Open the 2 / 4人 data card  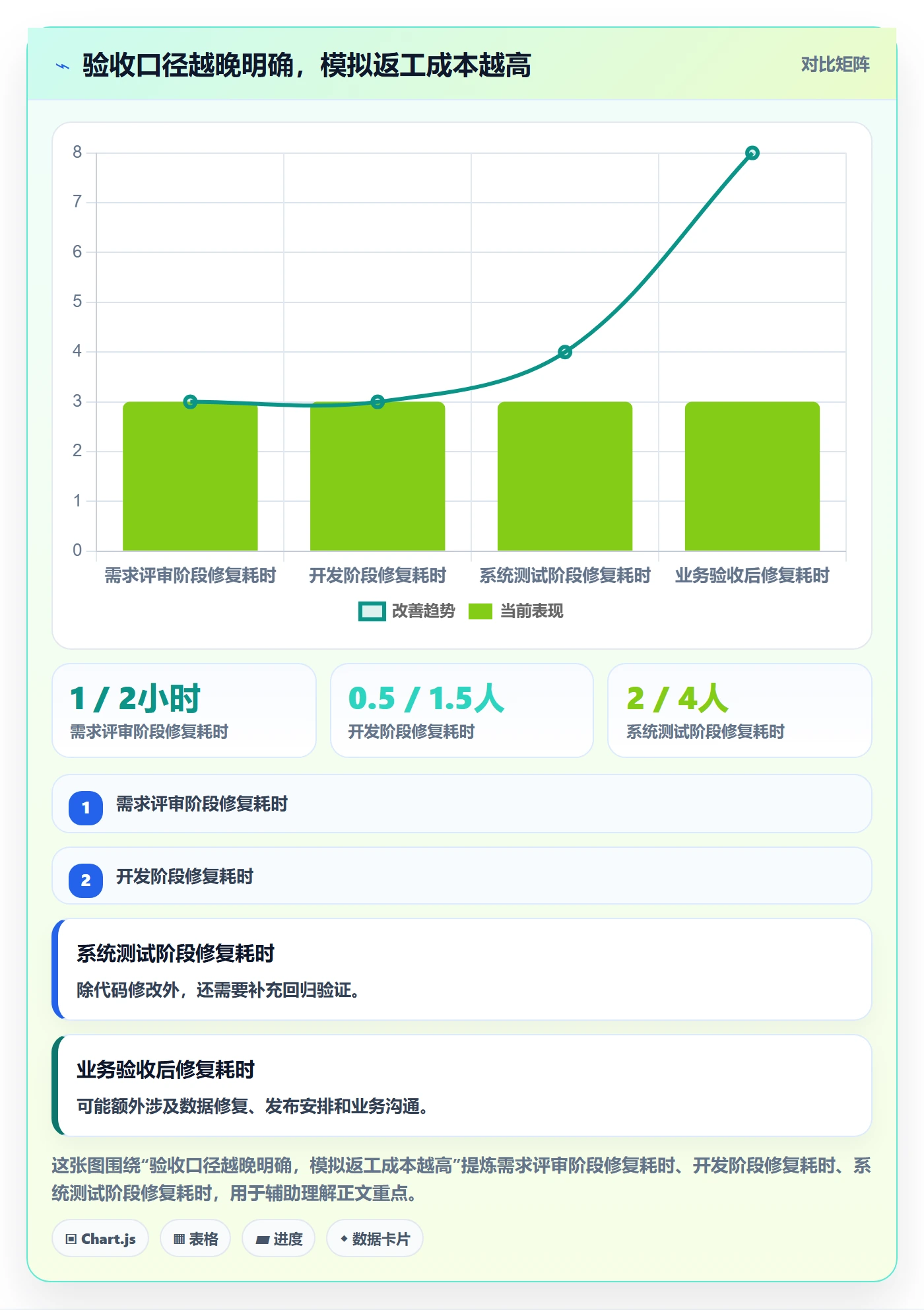point(740,710)
